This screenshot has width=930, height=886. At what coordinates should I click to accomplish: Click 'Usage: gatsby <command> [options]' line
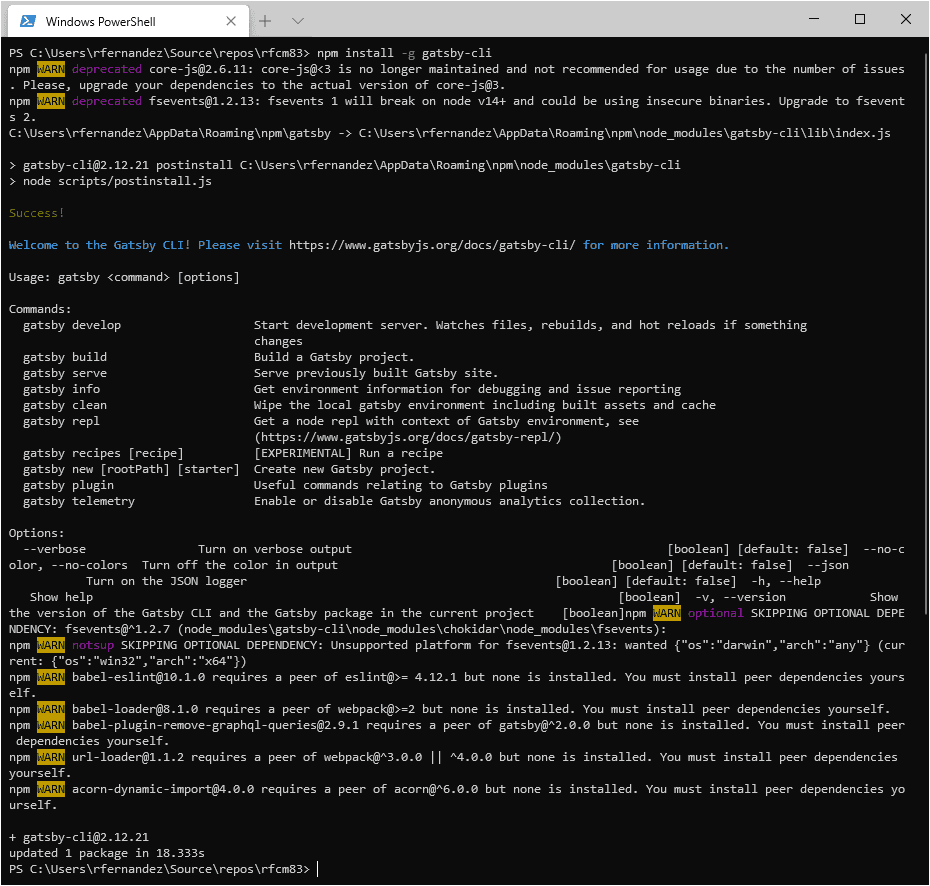(124, 277)
